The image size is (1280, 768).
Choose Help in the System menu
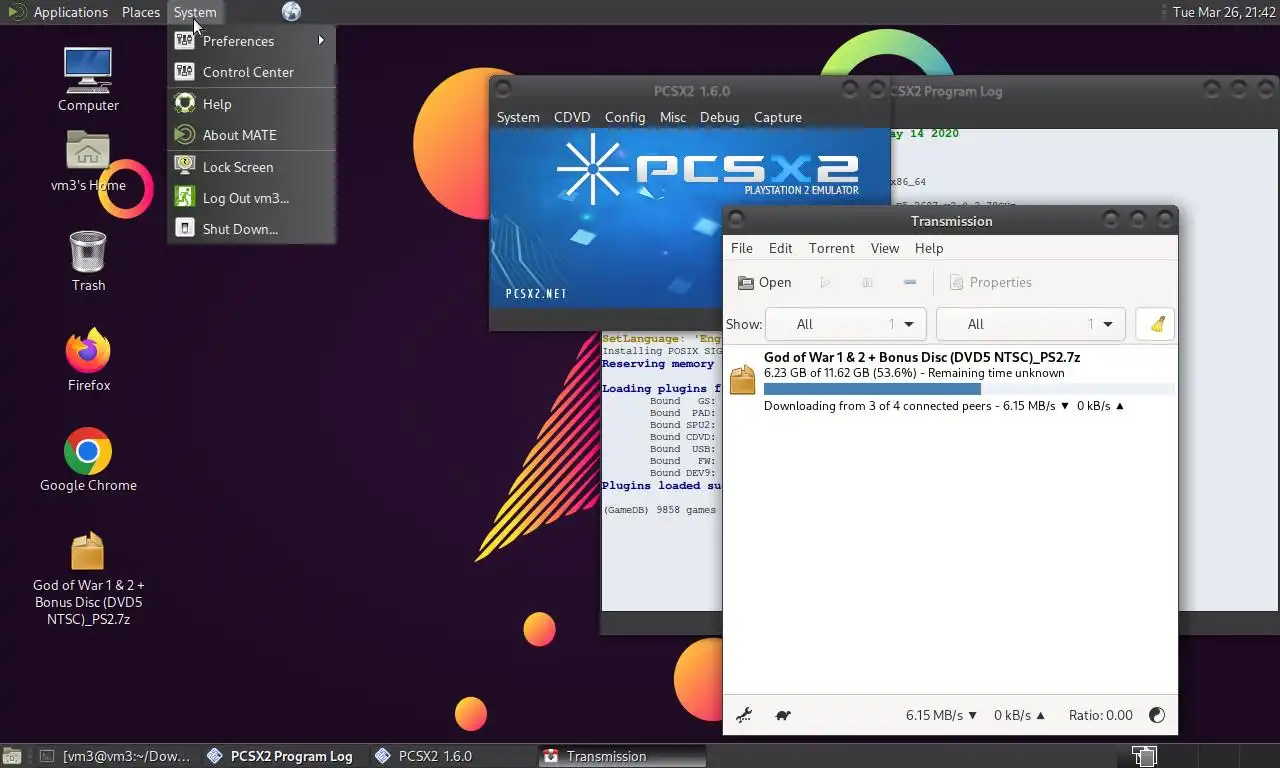(x=251, y=104)
